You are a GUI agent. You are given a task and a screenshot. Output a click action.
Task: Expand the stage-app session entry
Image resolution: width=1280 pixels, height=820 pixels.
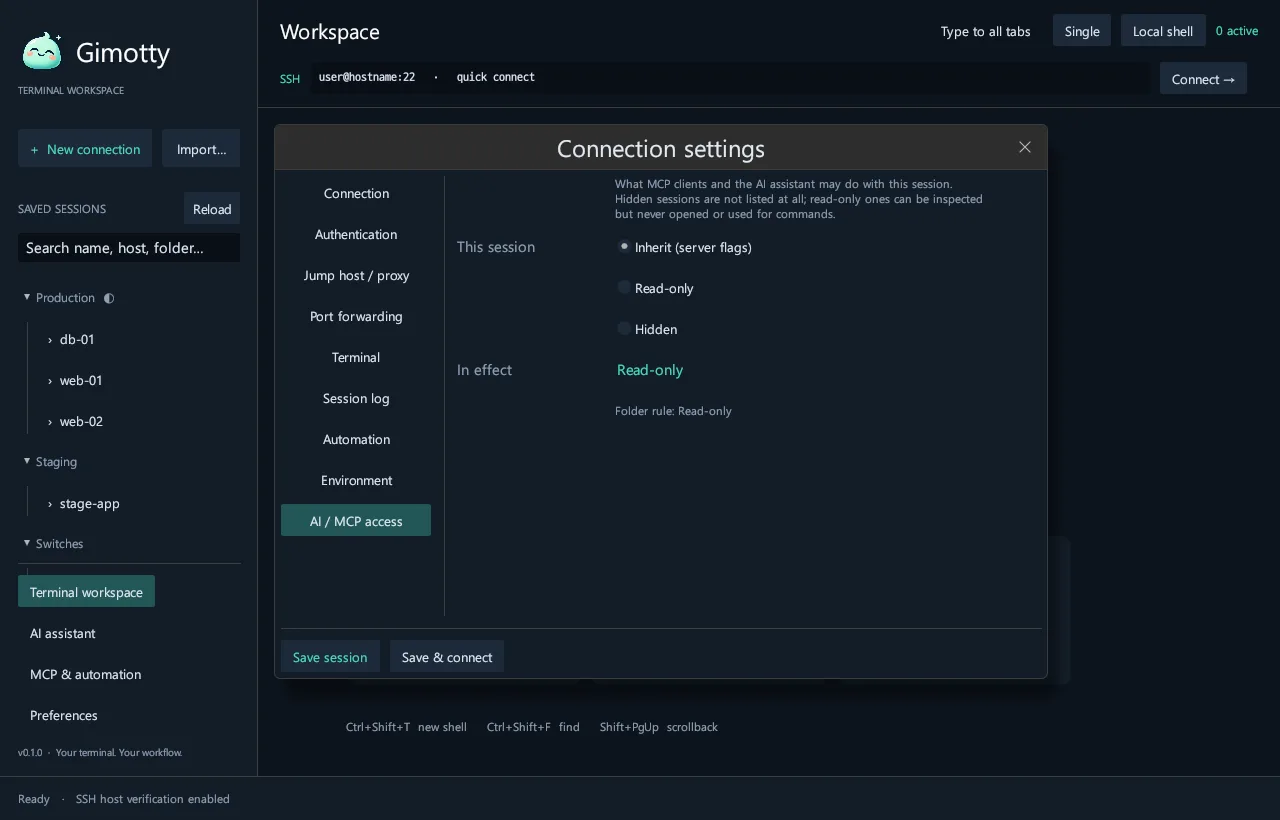pyautogui.click(x=50, y=504)
